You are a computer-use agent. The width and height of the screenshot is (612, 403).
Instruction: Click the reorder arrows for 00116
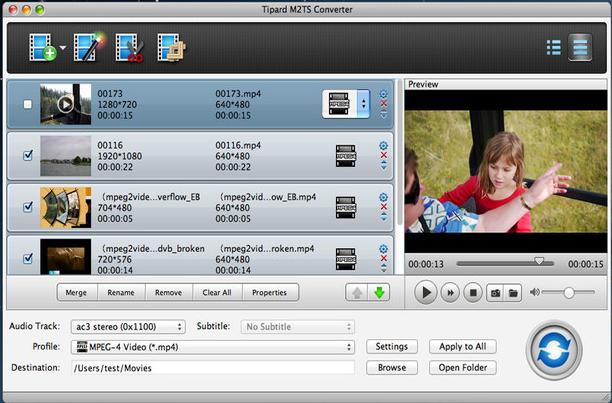(x=384, y=165)
